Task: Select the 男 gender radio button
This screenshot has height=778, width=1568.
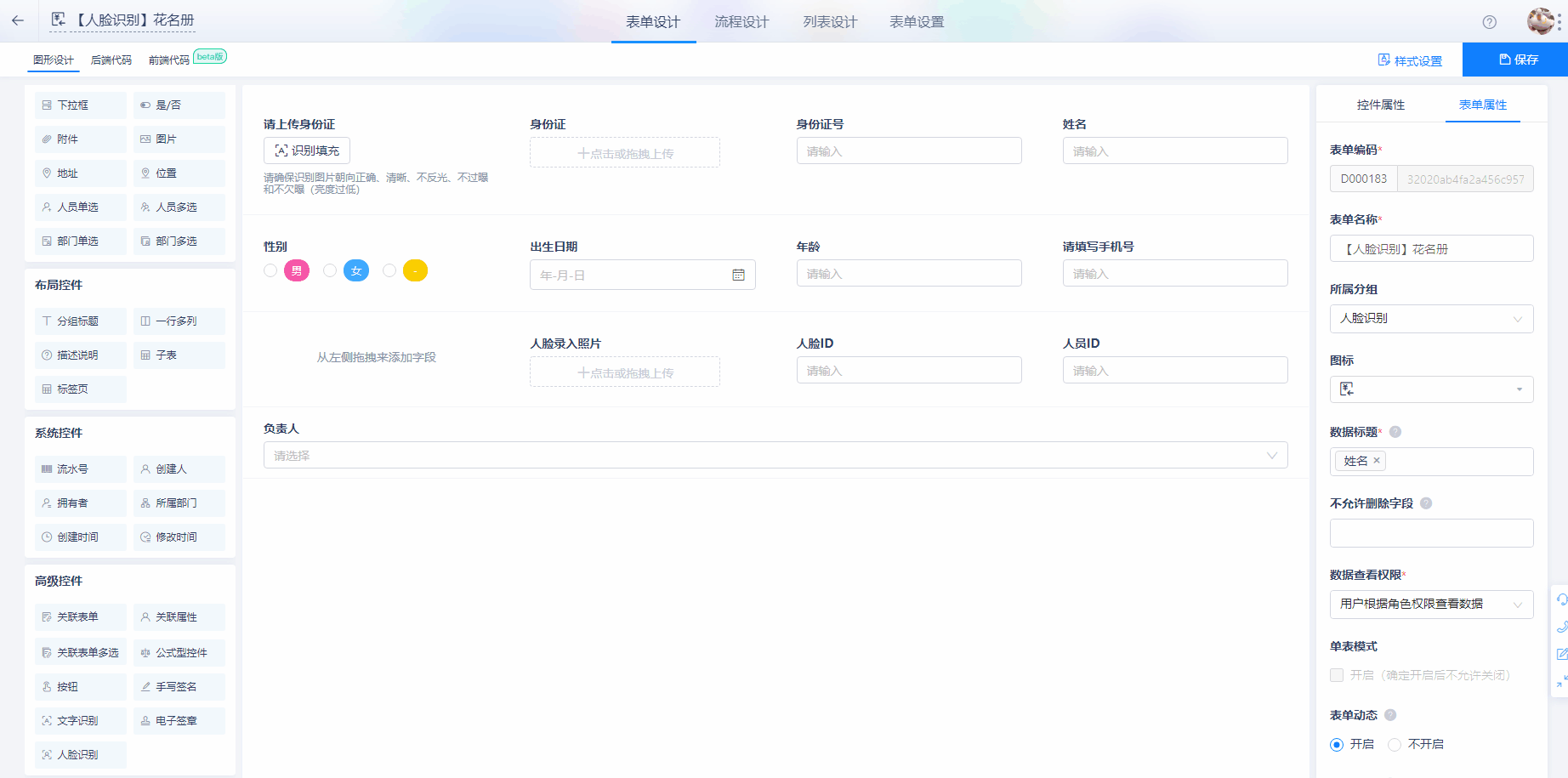Action: coord(270,271)
